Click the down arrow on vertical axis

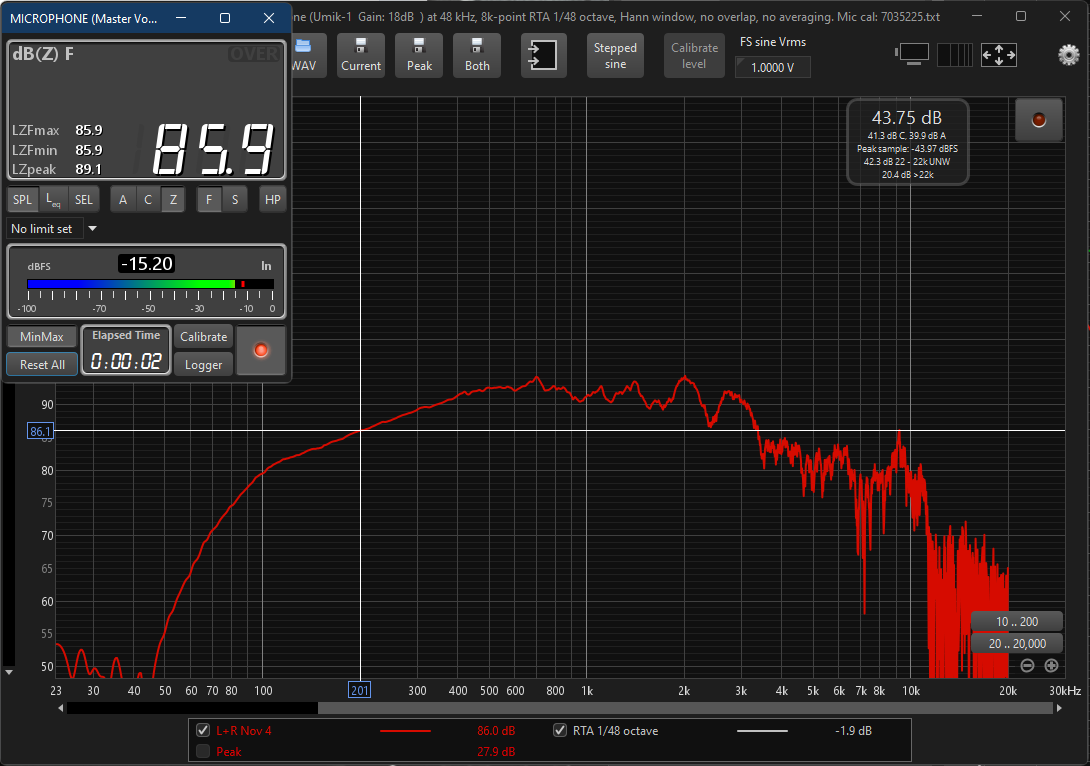[x=9, y=672]
